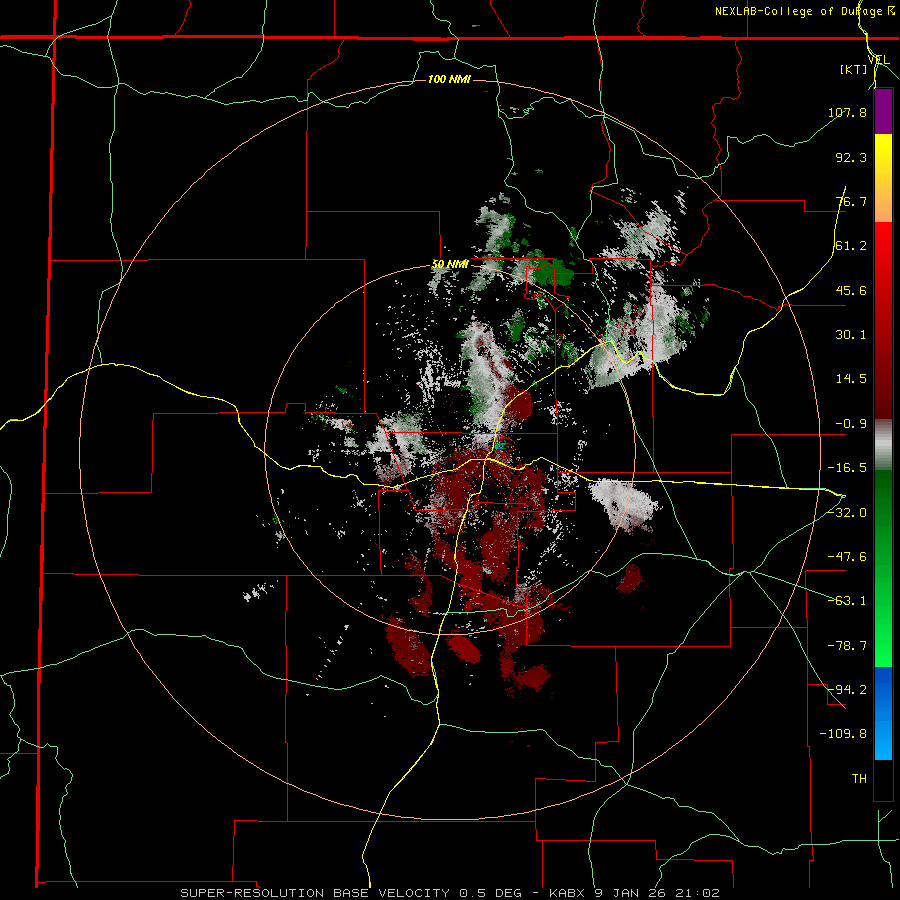Pick the purple segment of velocity color bar
Image resolution: width=900 pixels, height=900 pixels.
(x=883, y=112)
